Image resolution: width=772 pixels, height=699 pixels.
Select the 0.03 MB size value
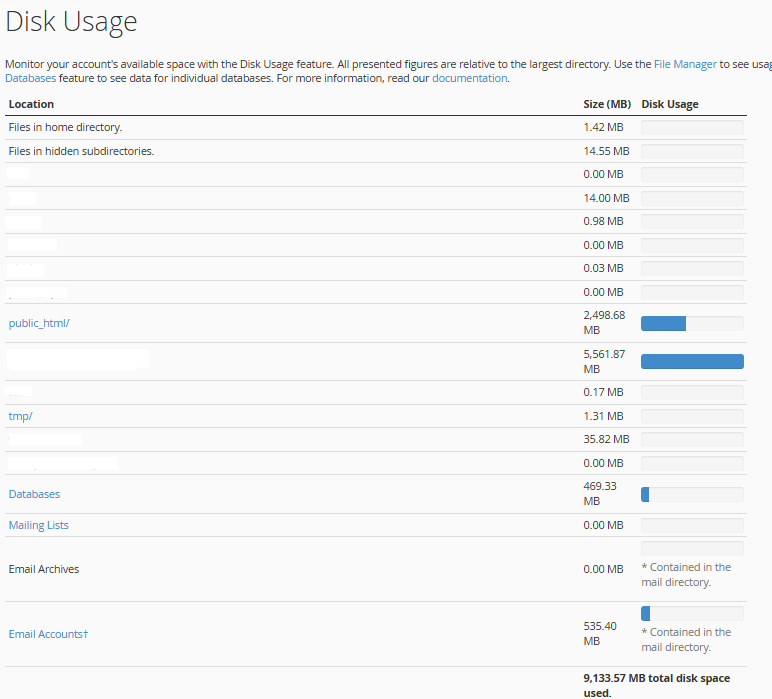pyautogui.click(x=603, y=268)
